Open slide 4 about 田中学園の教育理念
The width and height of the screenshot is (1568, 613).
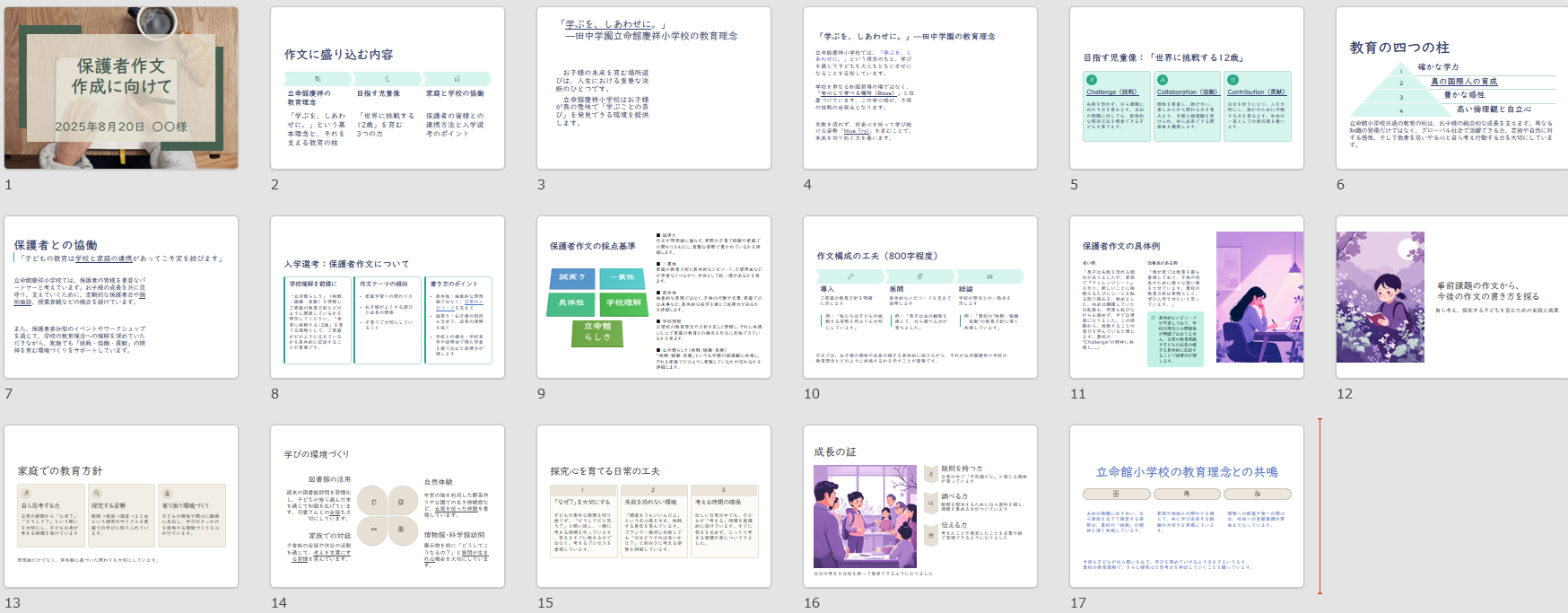pyautogui.click(x=919, y=88)
